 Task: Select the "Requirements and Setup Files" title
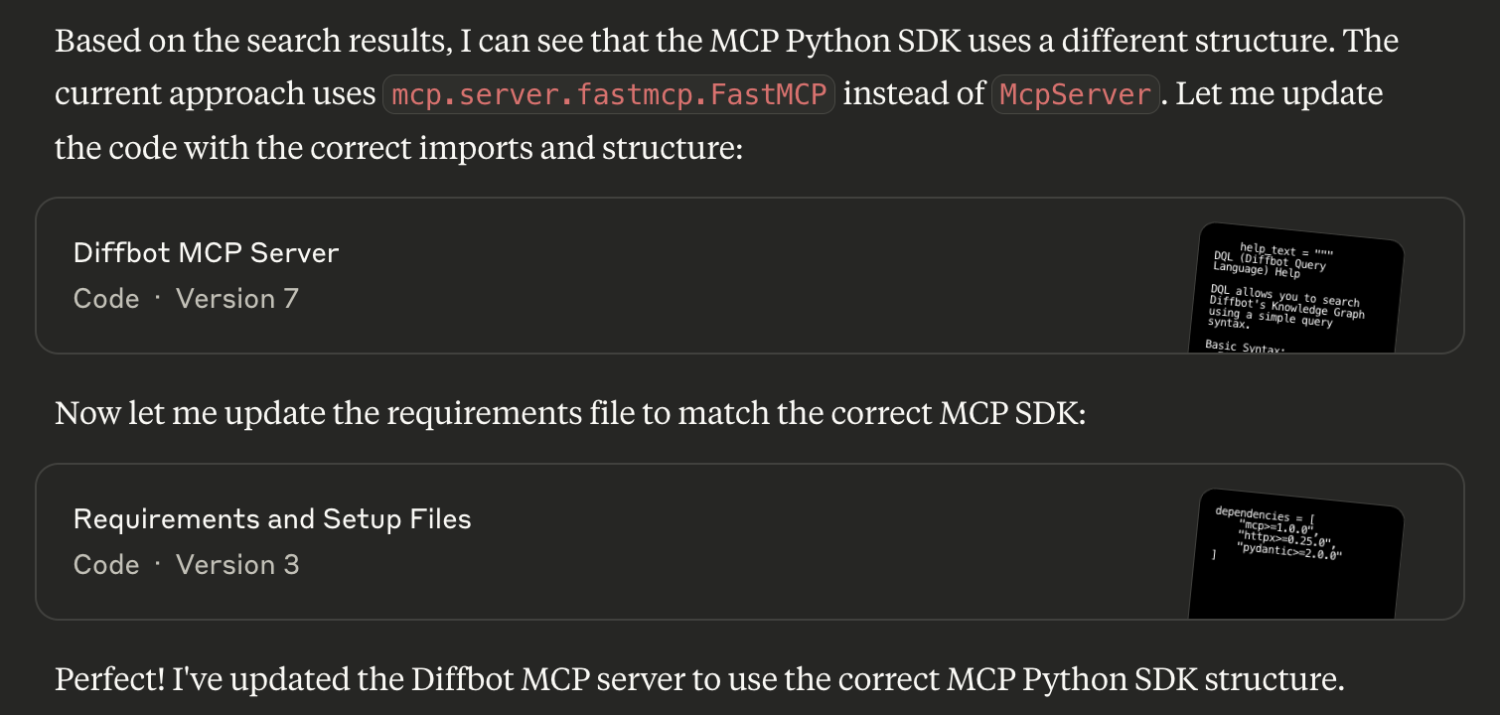coord(272,519)
